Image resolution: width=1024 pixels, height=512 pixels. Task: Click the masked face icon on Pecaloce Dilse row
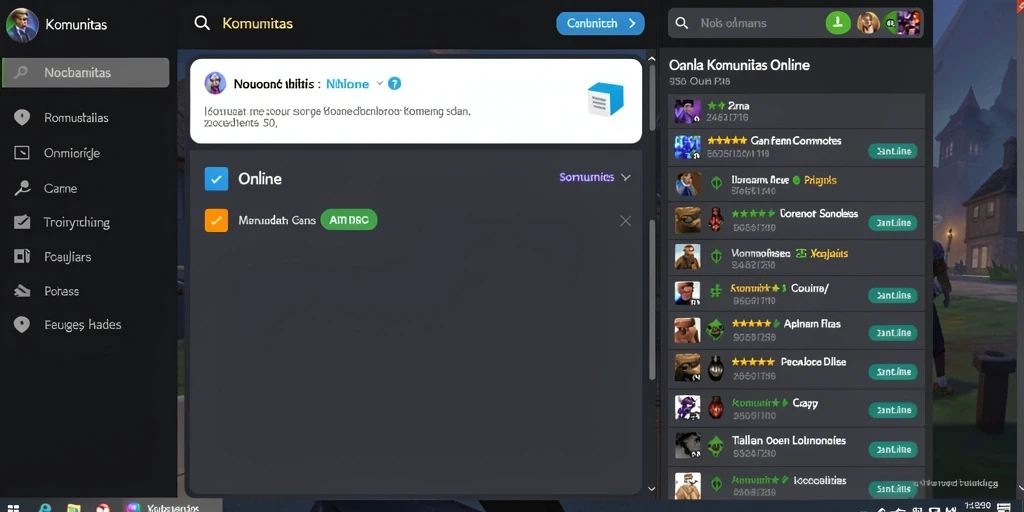tap(716, 368)
